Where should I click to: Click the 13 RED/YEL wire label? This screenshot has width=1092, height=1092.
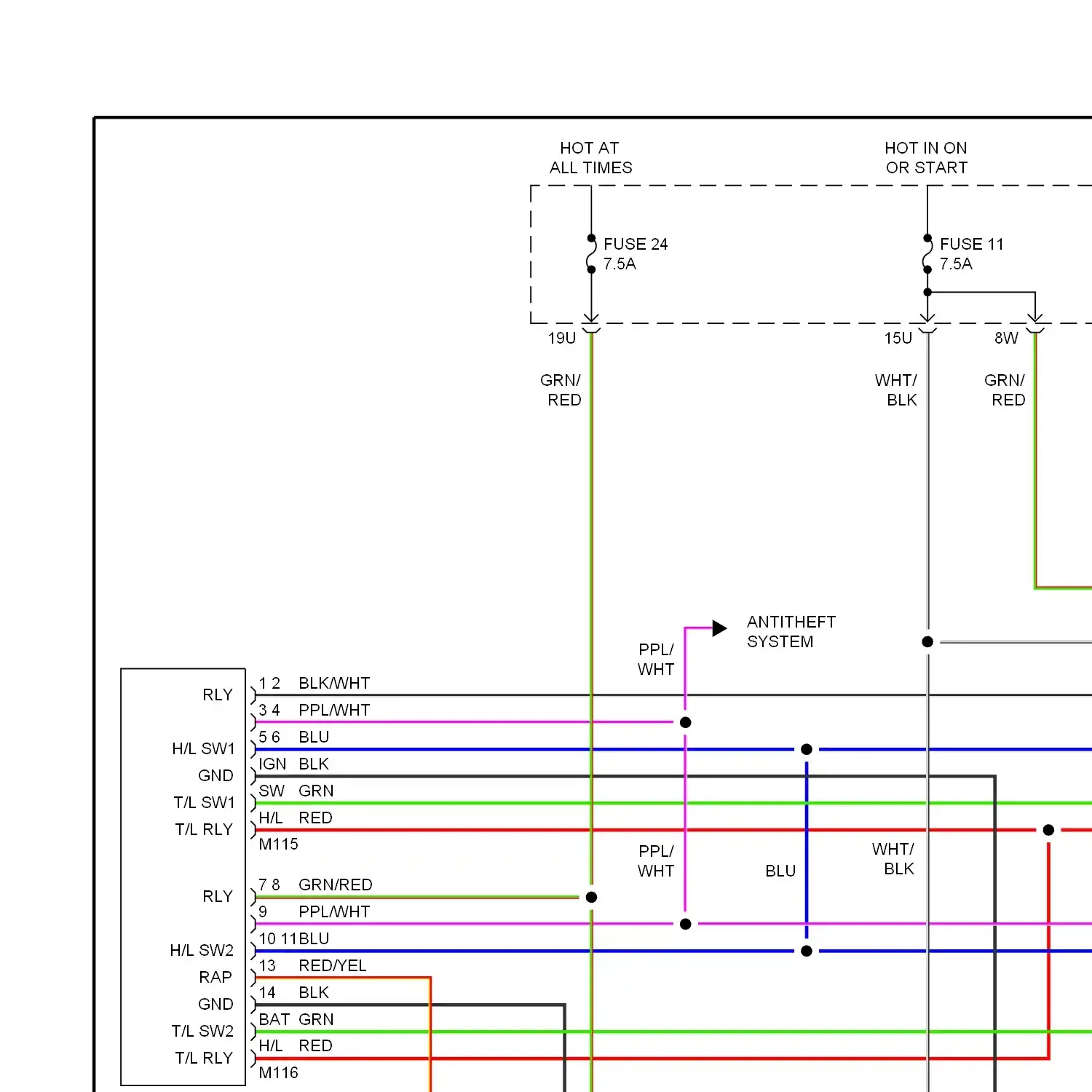pyautogui.click(x=312, y=966)
